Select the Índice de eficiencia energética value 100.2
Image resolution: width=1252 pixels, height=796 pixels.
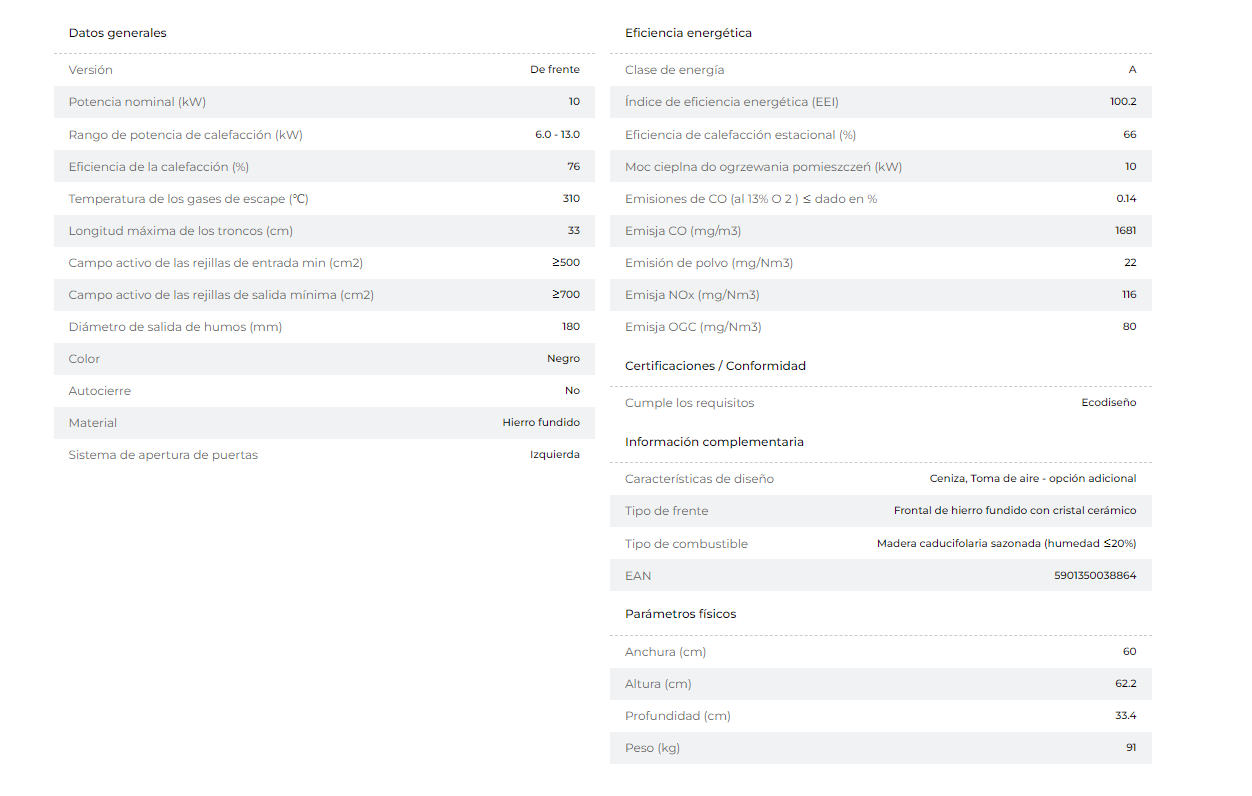1123,102
